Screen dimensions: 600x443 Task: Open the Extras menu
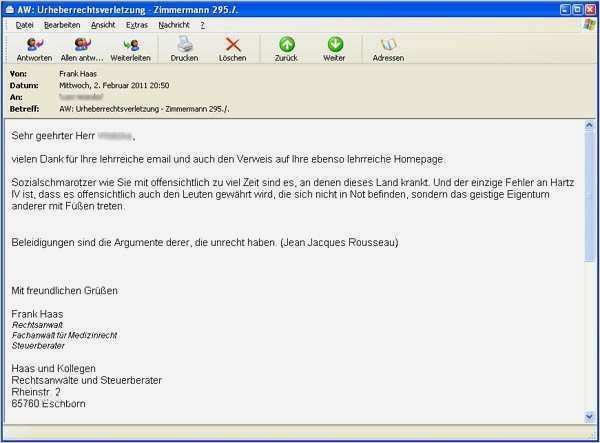(x=137, y=25)
